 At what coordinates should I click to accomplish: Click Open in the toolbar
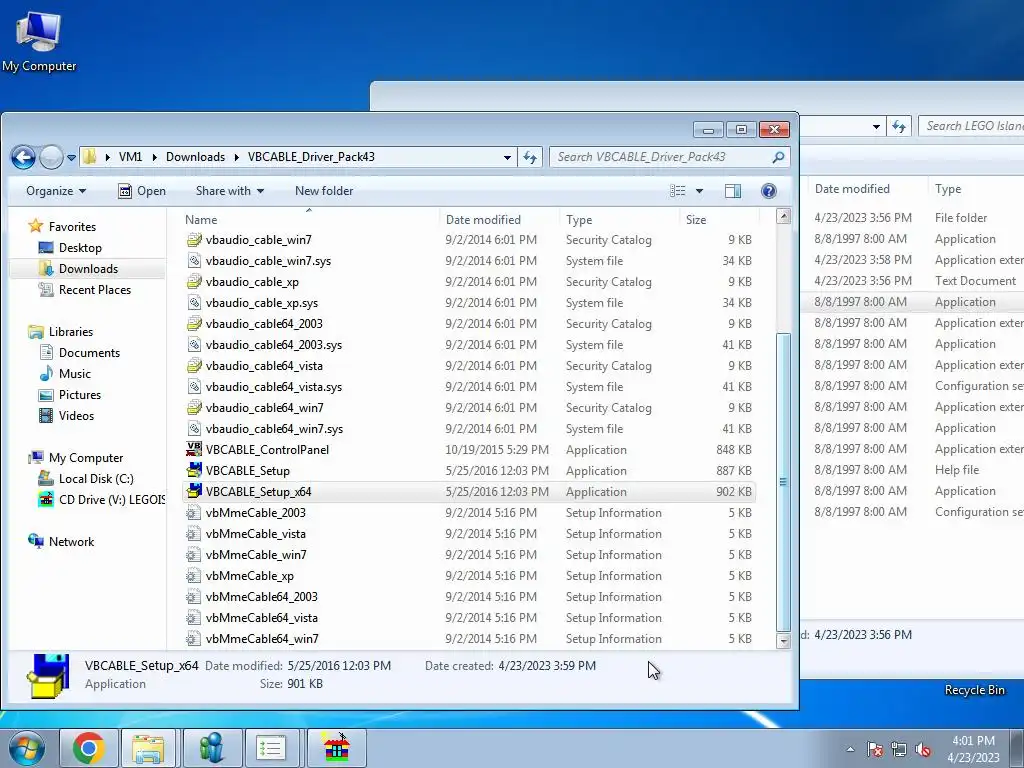click(142, 191)
